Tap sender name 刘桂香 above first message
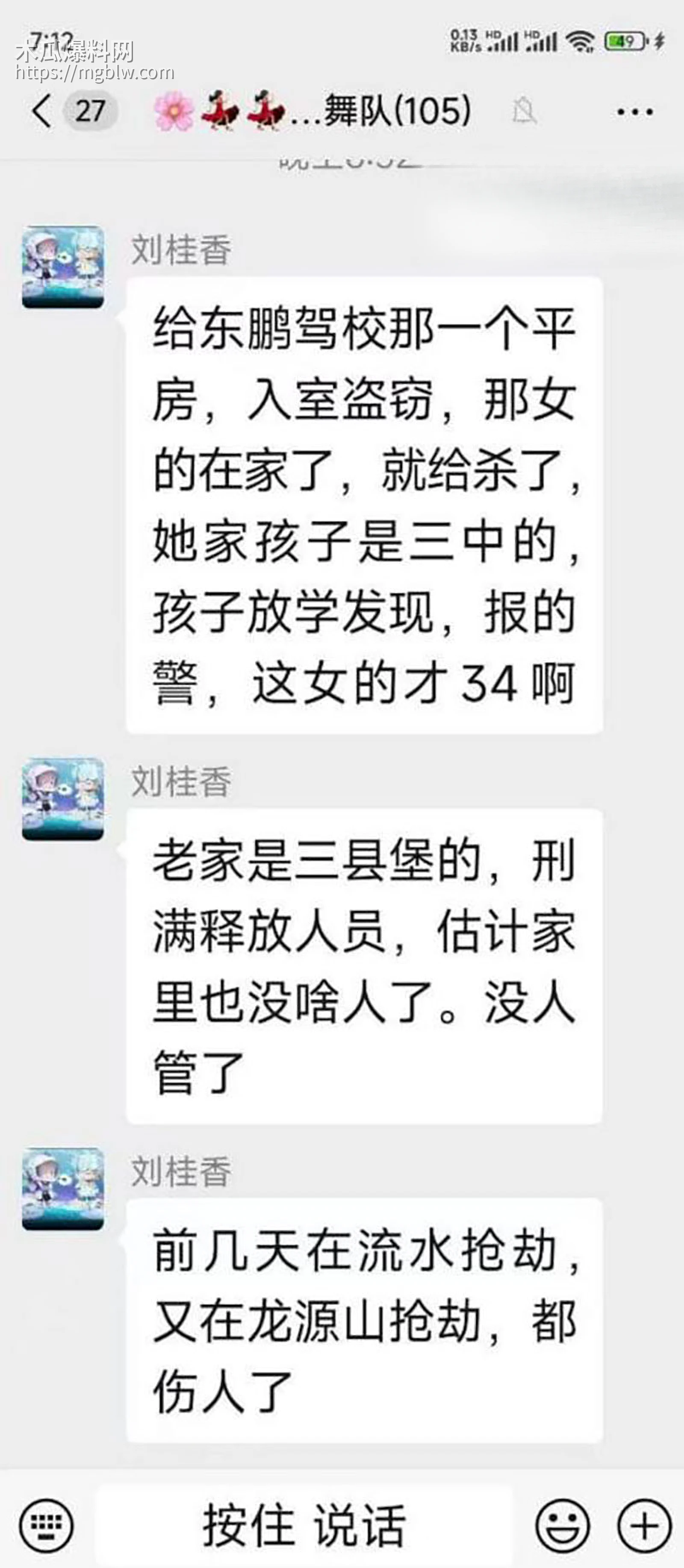Screen dimensions: 684x1568 coord(181,250)
